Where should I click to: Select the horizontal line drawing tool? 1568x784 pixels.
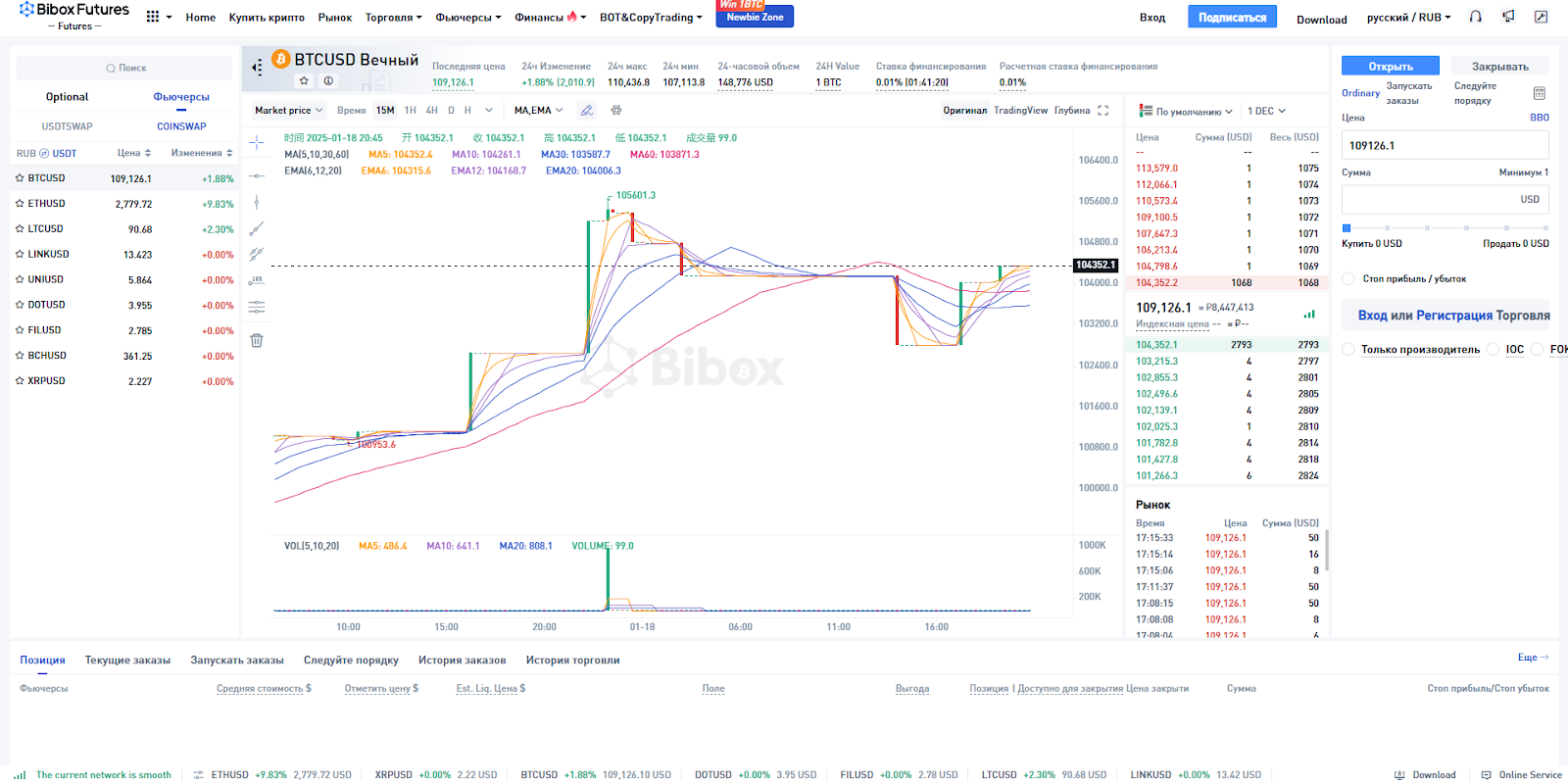click(x=257, y=176)
